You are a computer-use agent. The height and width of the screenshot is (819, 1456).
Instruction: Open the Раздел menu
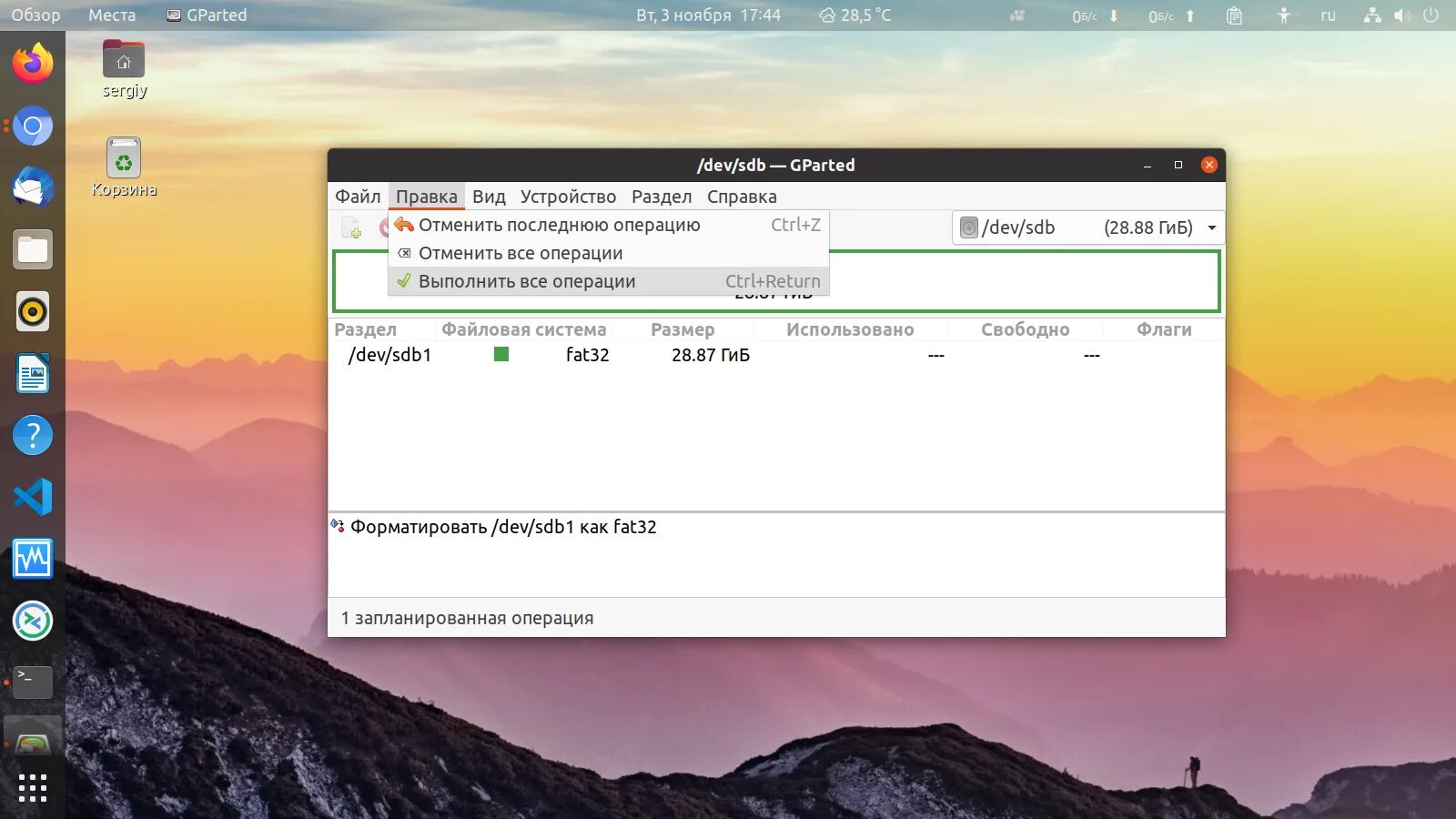coord(662,197)
